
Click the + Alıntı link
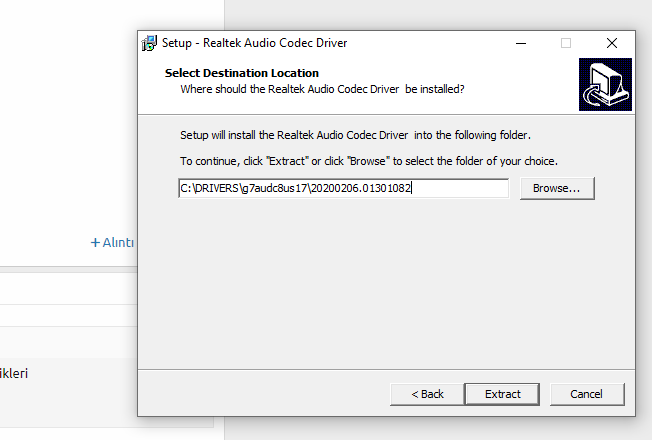[113, 242]
